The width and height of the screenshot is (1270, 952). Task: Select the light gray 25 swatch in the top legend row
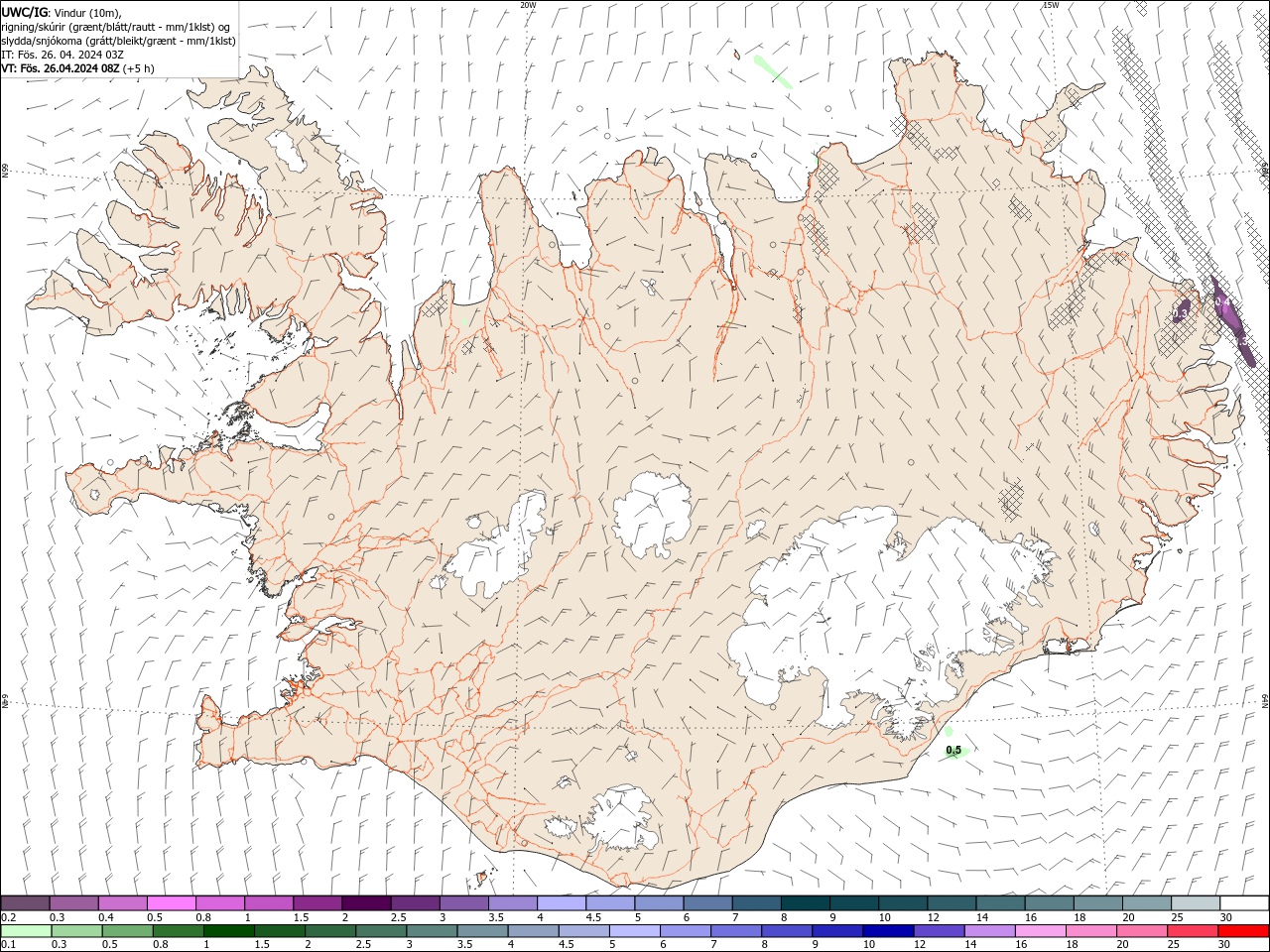[1195, 903]
